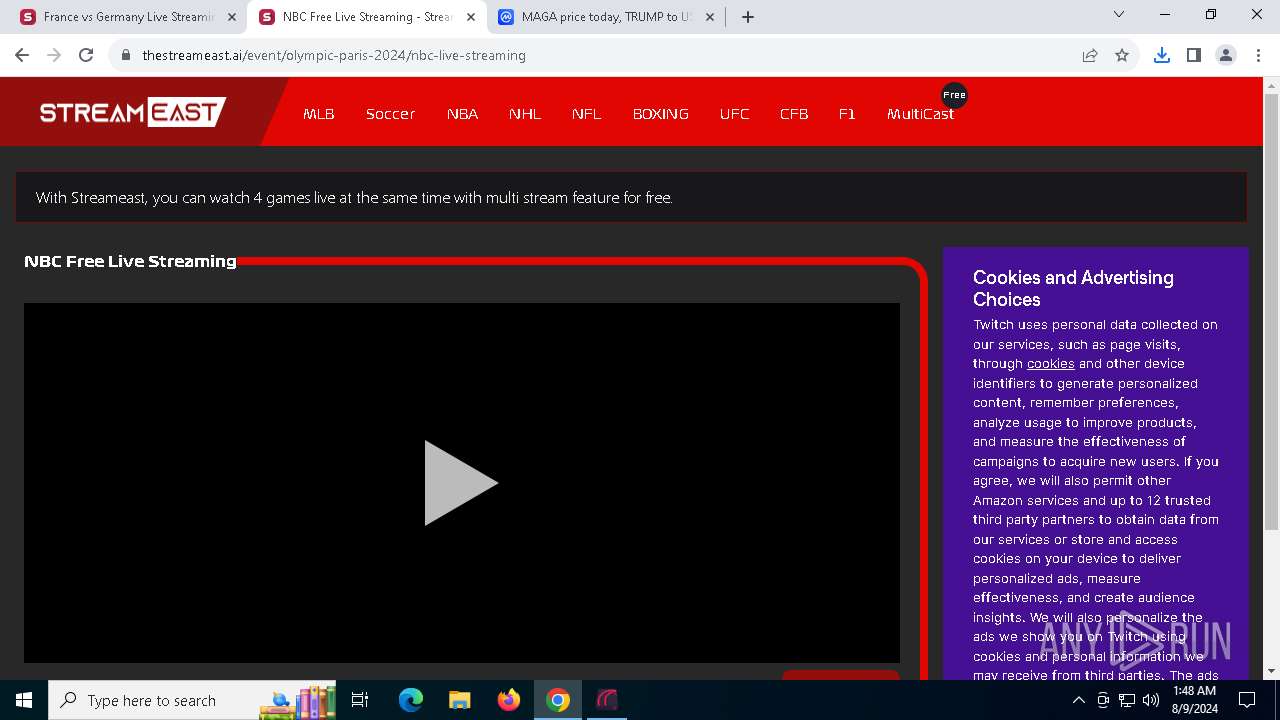Expand the tab search dropdown
This screenshot has width=1280, height=720.
1119,14
